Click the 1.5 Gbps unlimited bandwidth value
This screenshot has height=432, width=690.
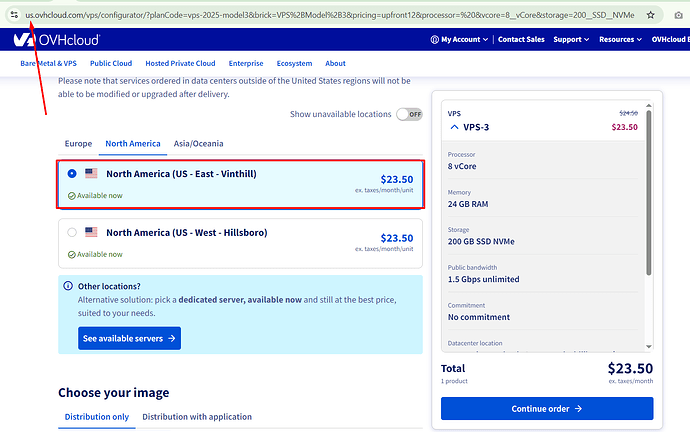click(484, 279)
